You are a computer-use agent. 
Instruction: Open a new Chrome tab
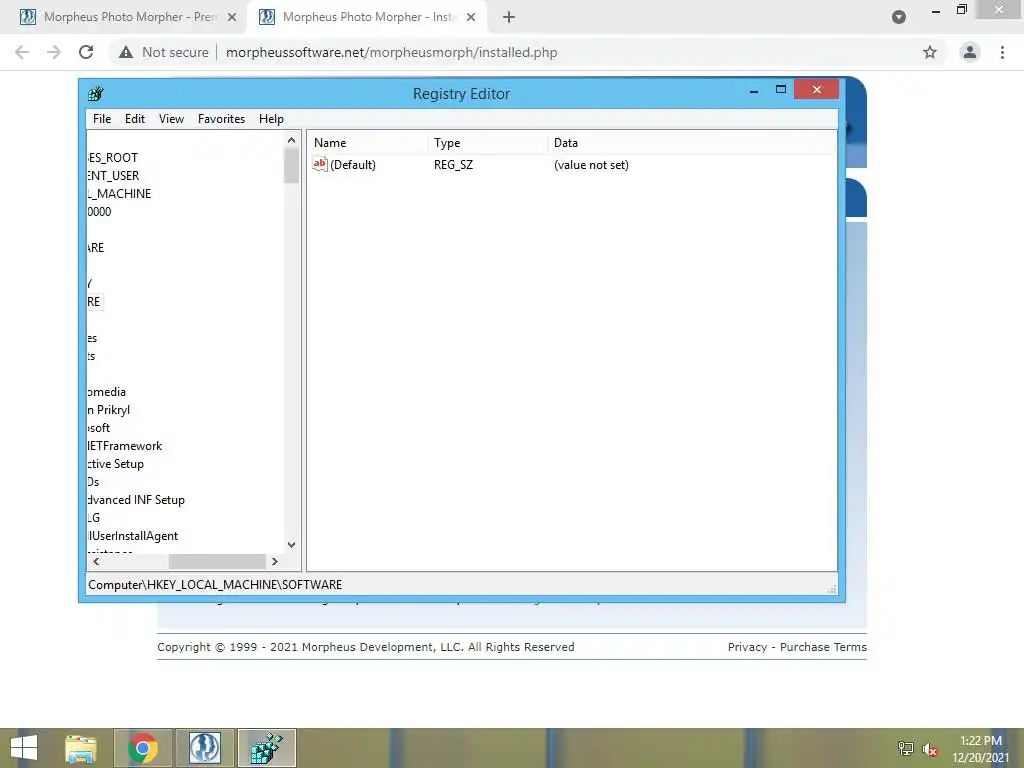coord(509,18)
